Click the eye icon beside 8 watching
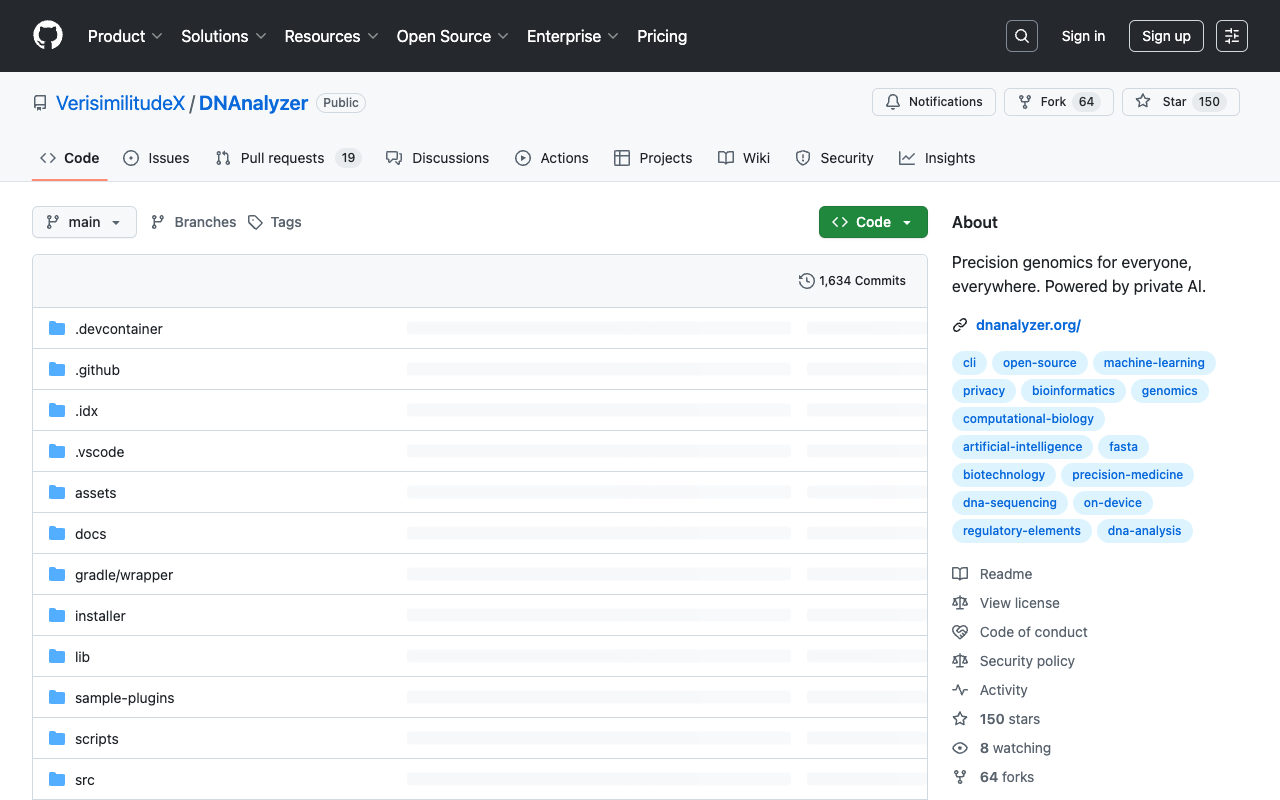 960,748
